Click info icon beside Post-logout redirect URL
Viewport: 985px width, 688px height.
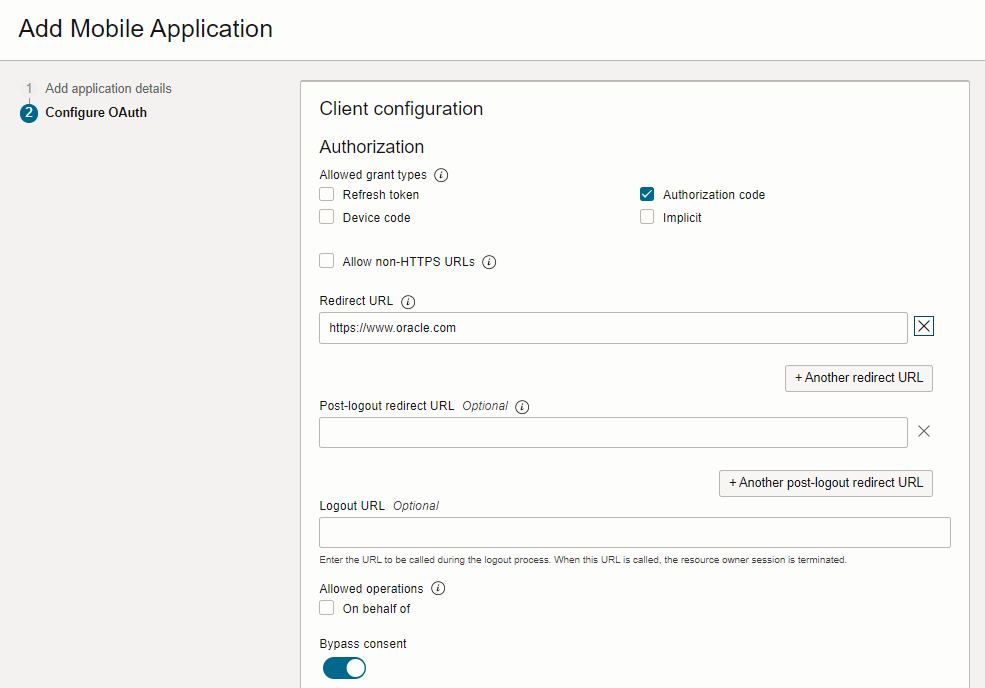[x=522, y=407]
